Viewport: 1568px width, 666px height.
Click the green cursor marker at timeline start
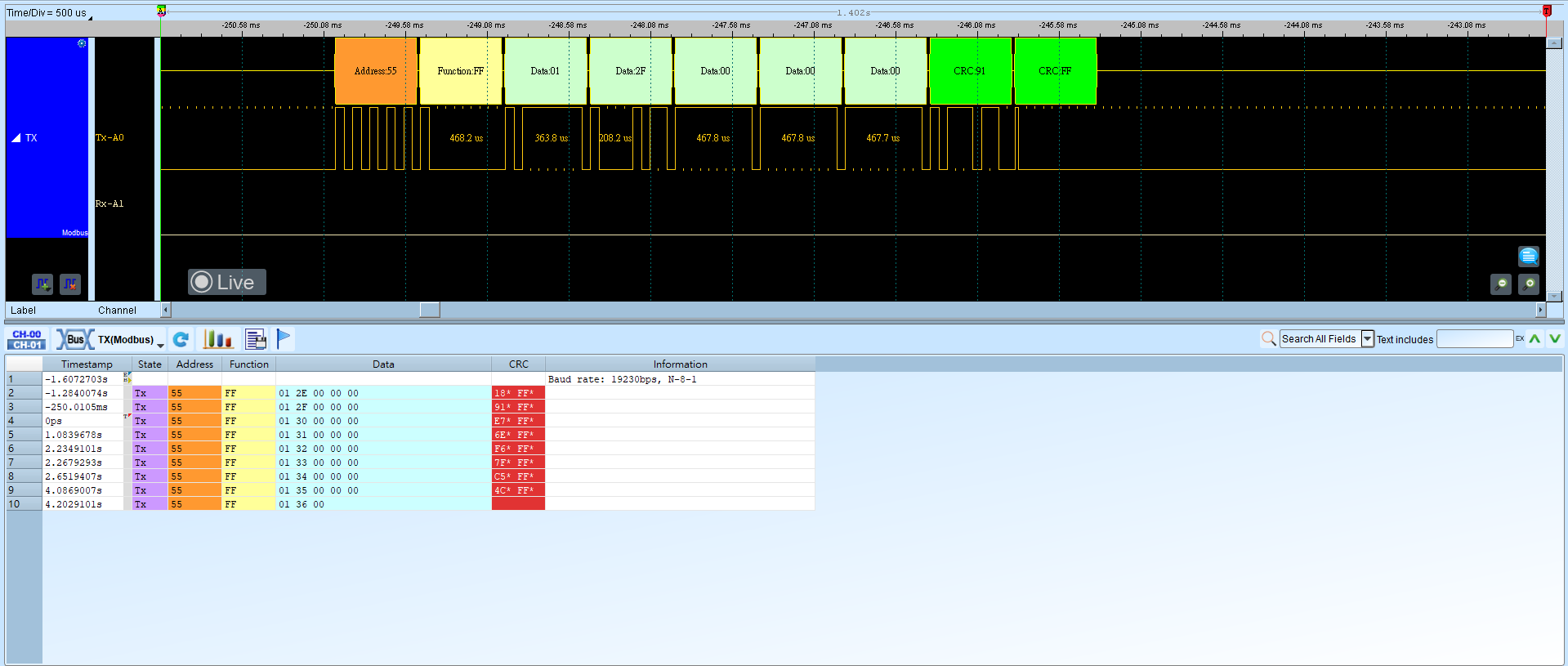pos(161,11)
